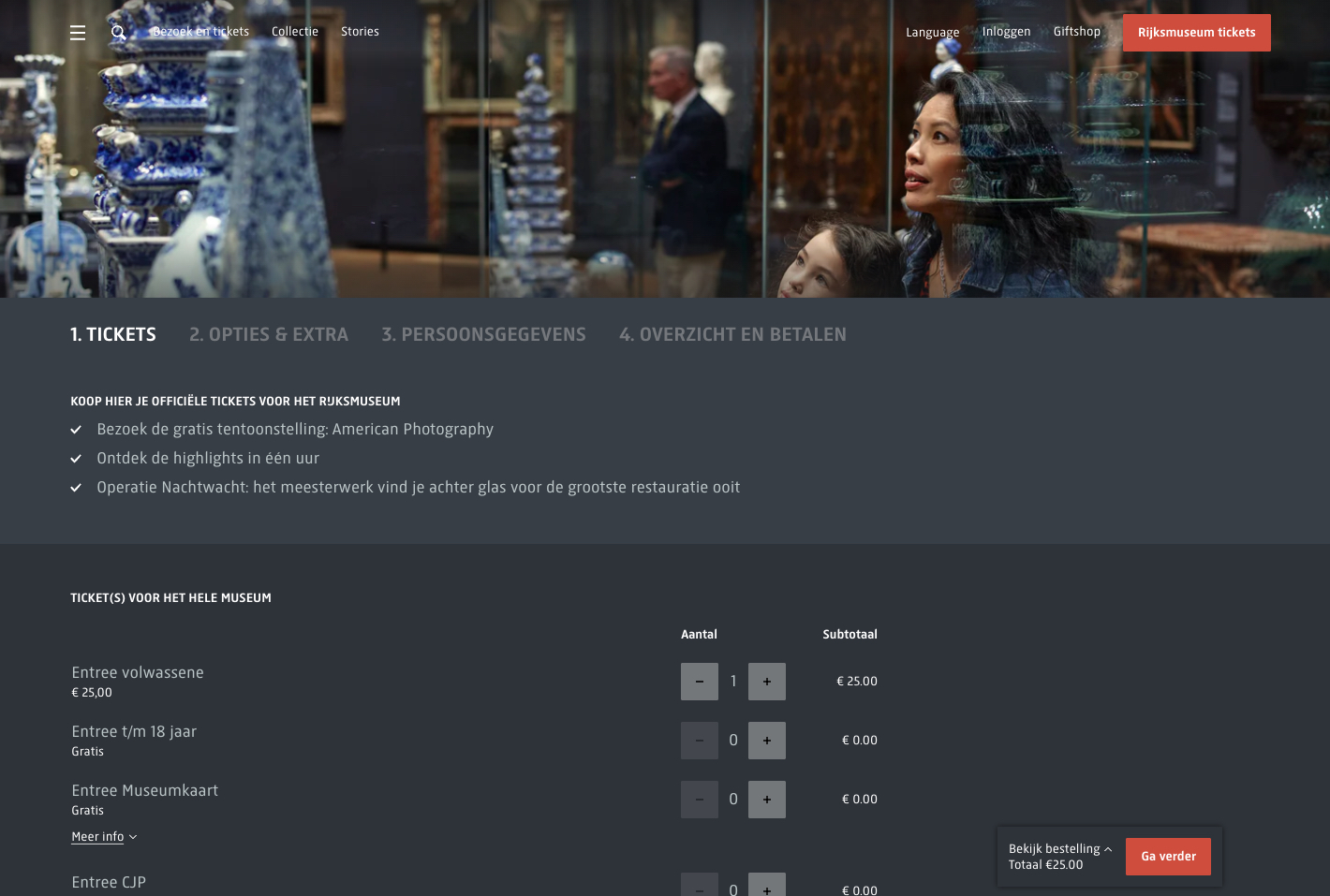This screenshot has width=1330, height=896.
Task: Click the Rijksmuseum tickets button
Action: [1196, 33]
